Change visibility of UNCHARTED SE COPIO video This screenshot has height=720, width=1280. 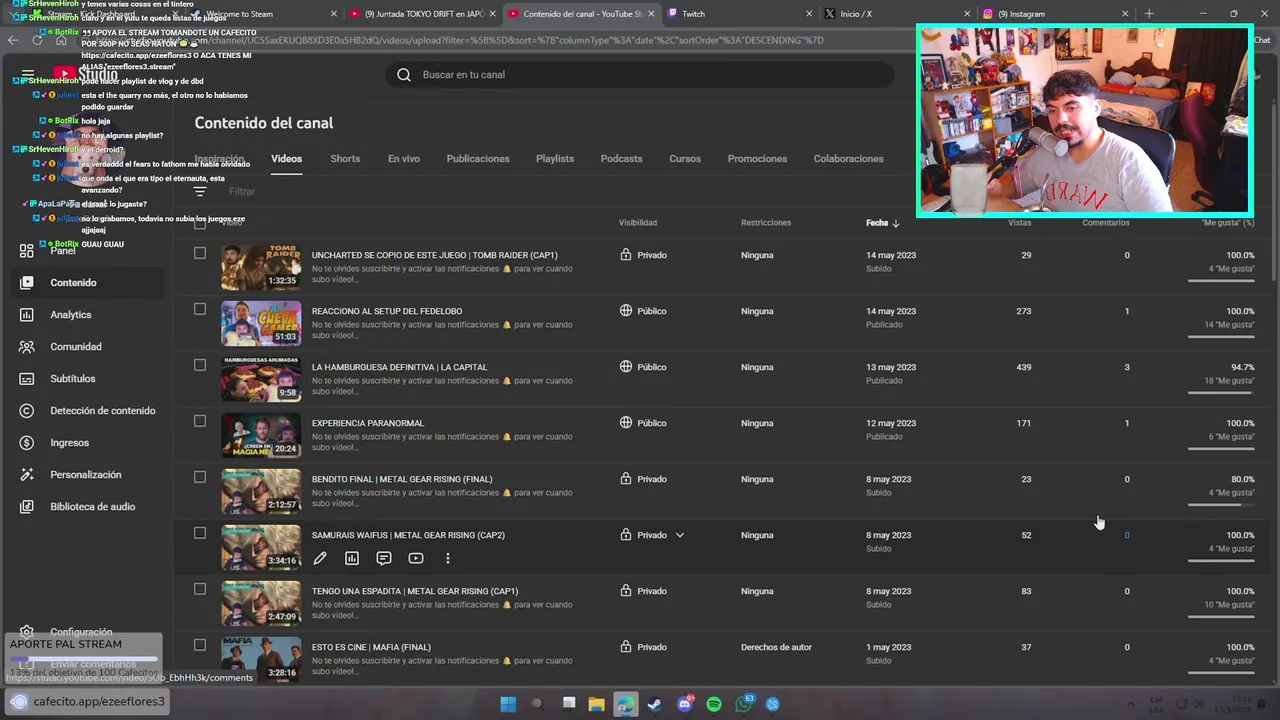click(x=643, y=255)
